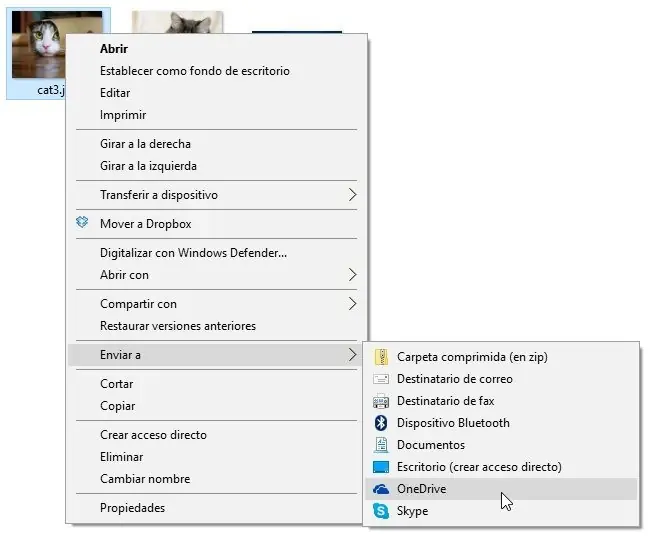Choose Abrir from the context menu

pos(216,49)
